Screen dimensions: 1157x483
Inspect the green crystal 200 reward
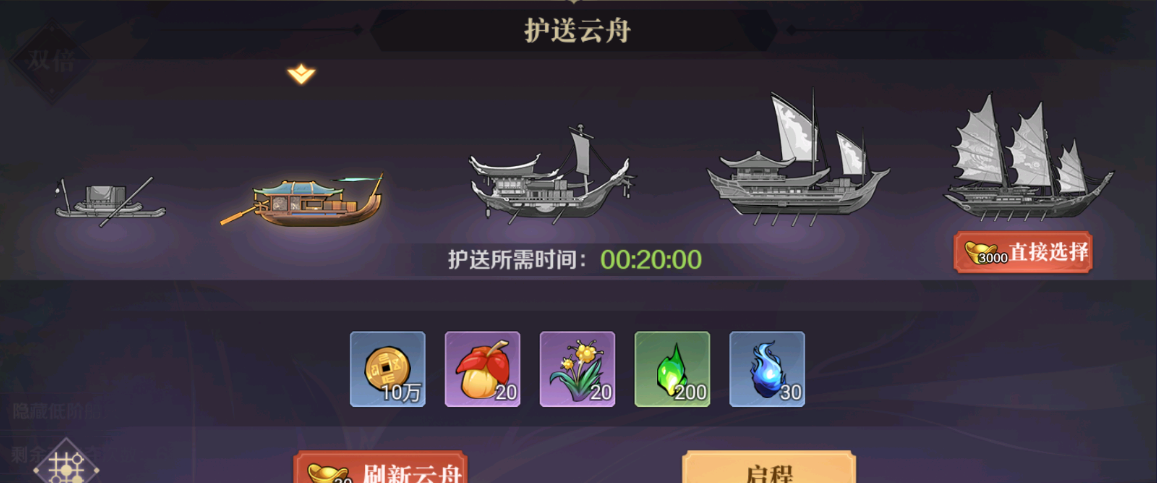[672, 369]
